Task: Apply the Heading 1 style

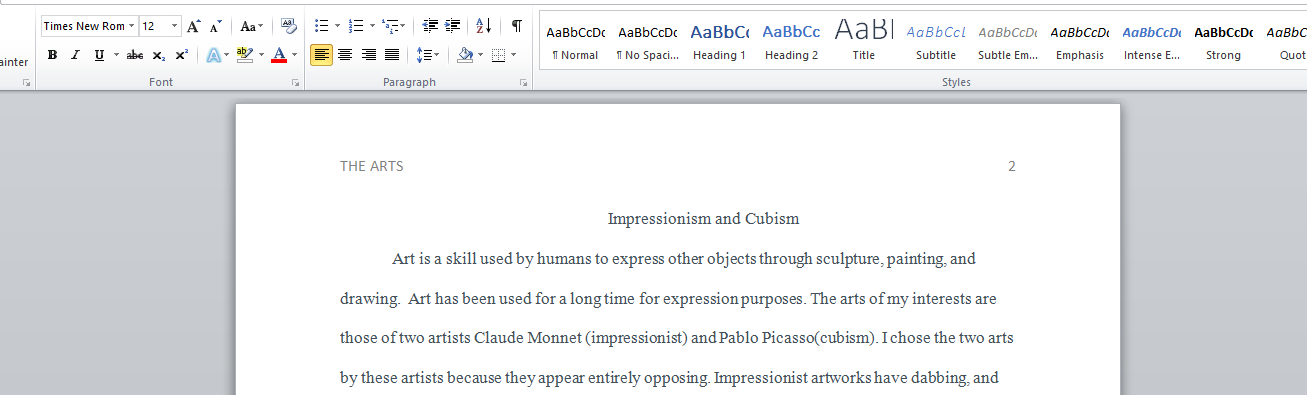Action: click(x=719, y=42)
